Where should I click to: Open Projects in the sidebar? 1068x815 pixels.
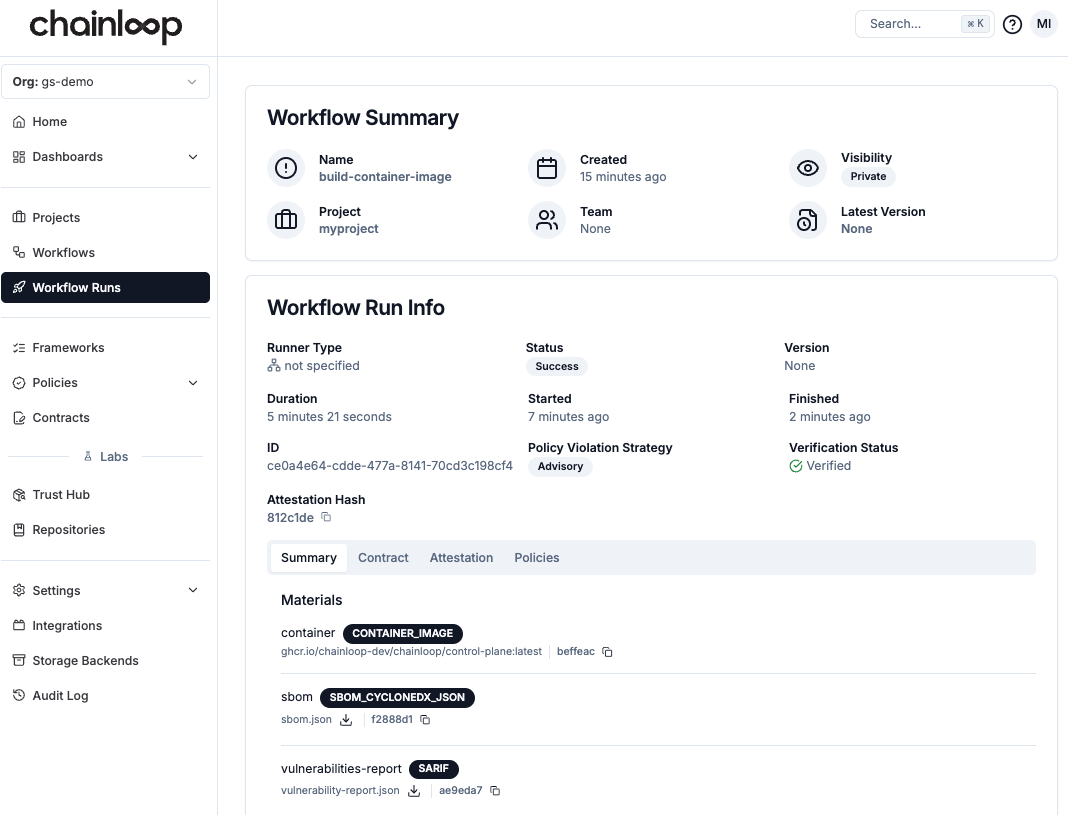click(106, 218)
